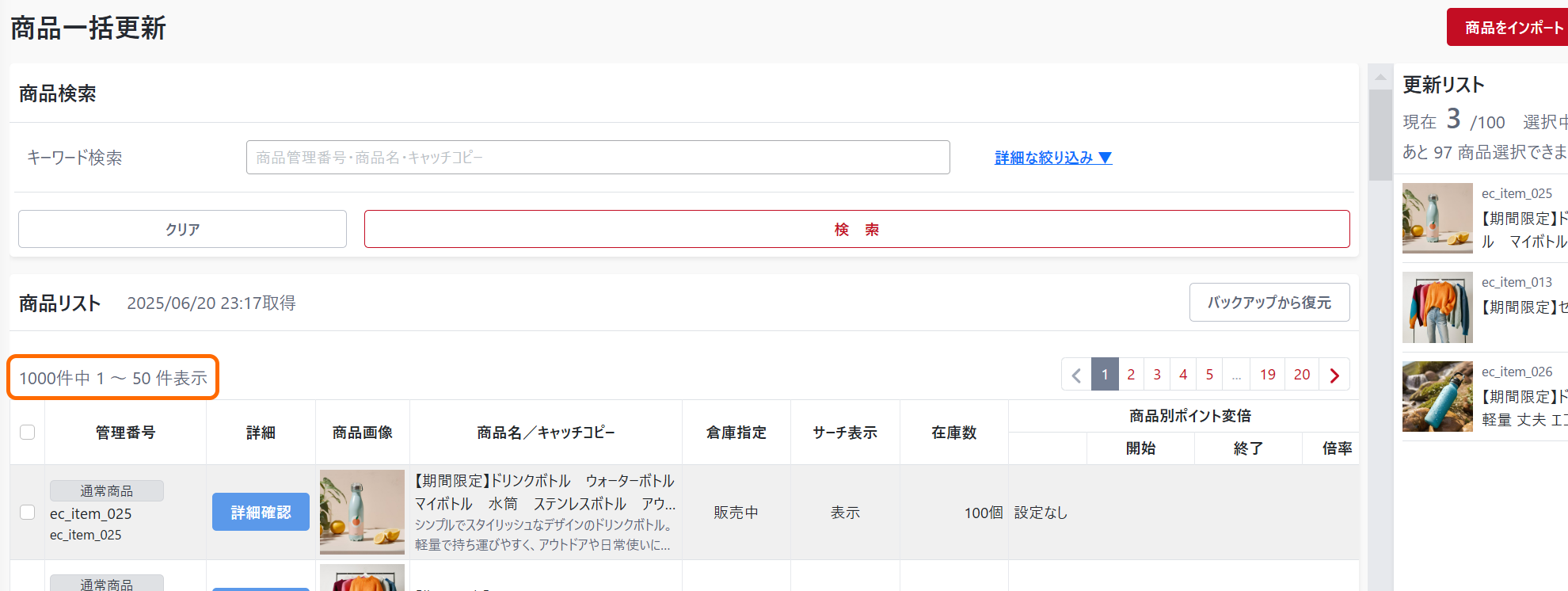This screenshot has height=591, width=1568.
Task: Click the 商品をインポート button
Action: pos(1508,27)
